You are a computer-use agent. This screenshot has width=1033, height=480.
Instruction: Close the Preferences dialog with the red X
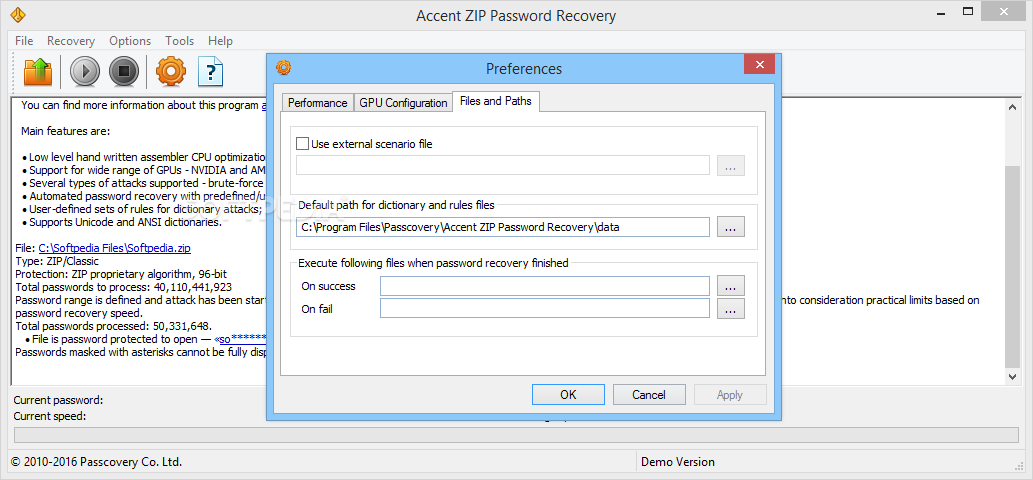759,65
